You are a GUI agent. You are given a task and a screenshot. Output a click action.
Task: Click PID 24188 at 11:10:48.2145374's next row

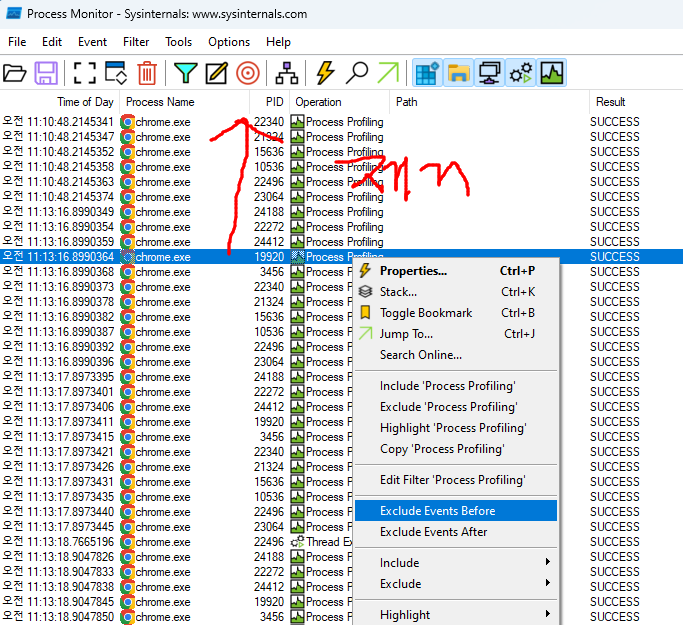coord(269,212)
